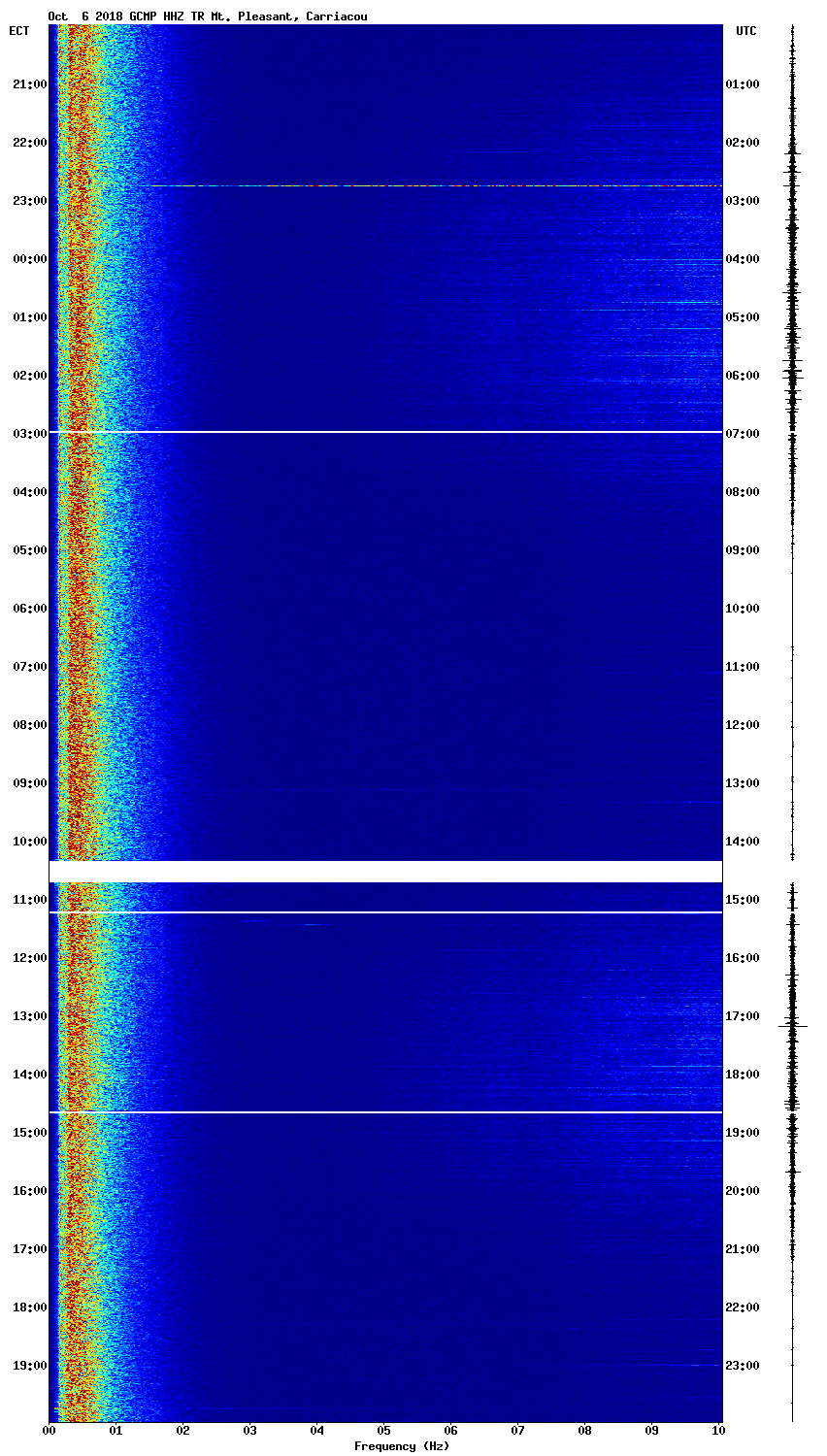Click the 08 tick on the frequency axis
This screenshot has height=1456, width=827.
(585, 1431)
